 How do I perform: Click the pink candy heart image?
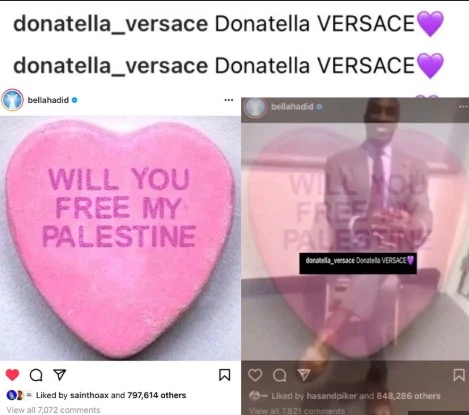120,238
